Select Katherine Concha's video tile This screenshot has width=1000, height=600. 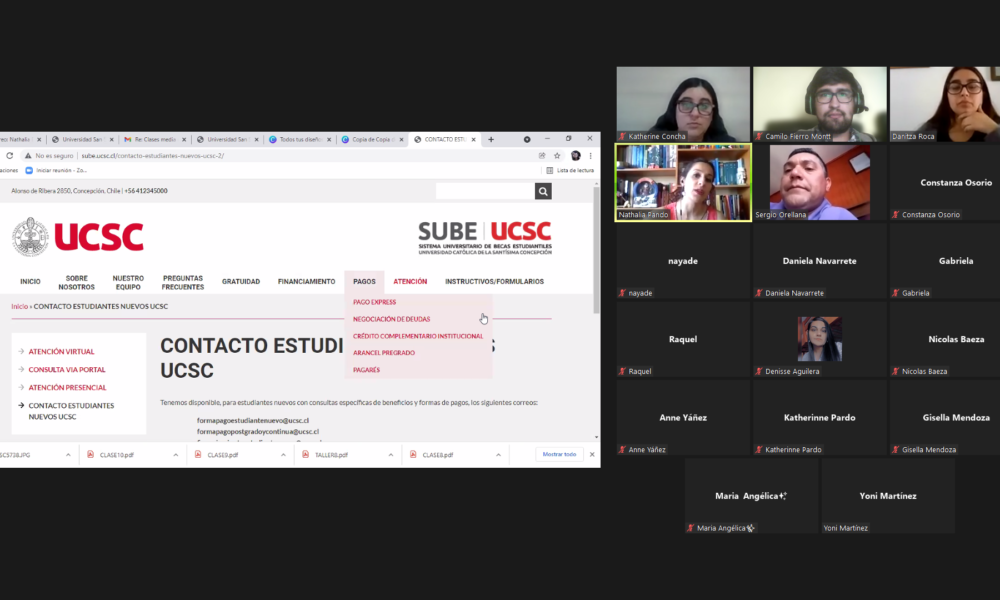point(683,104)
